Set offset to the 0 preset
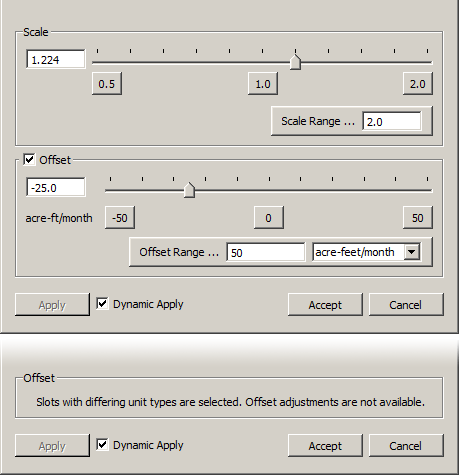This screenshot has height=475, width=459. 269,218
